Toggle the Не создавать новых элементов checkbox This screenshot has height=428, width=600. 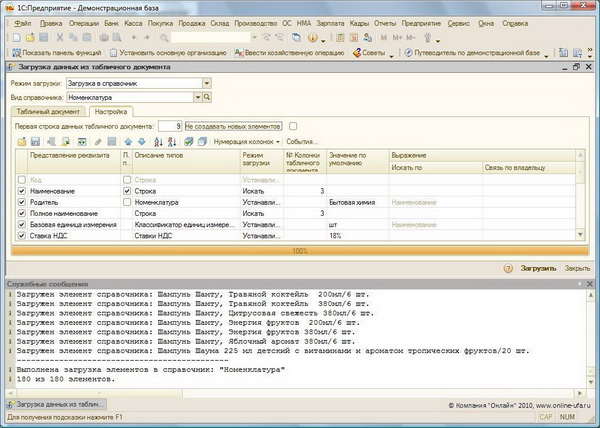point(293,126)
